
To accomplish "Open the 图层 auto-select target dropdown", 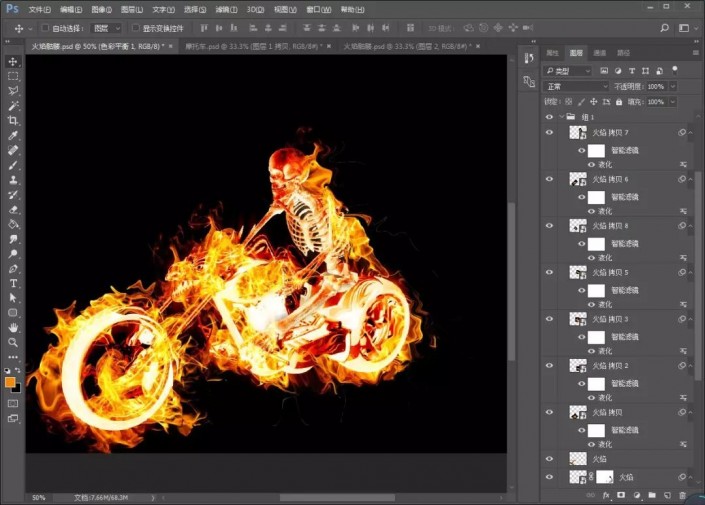I will point(106,28).
